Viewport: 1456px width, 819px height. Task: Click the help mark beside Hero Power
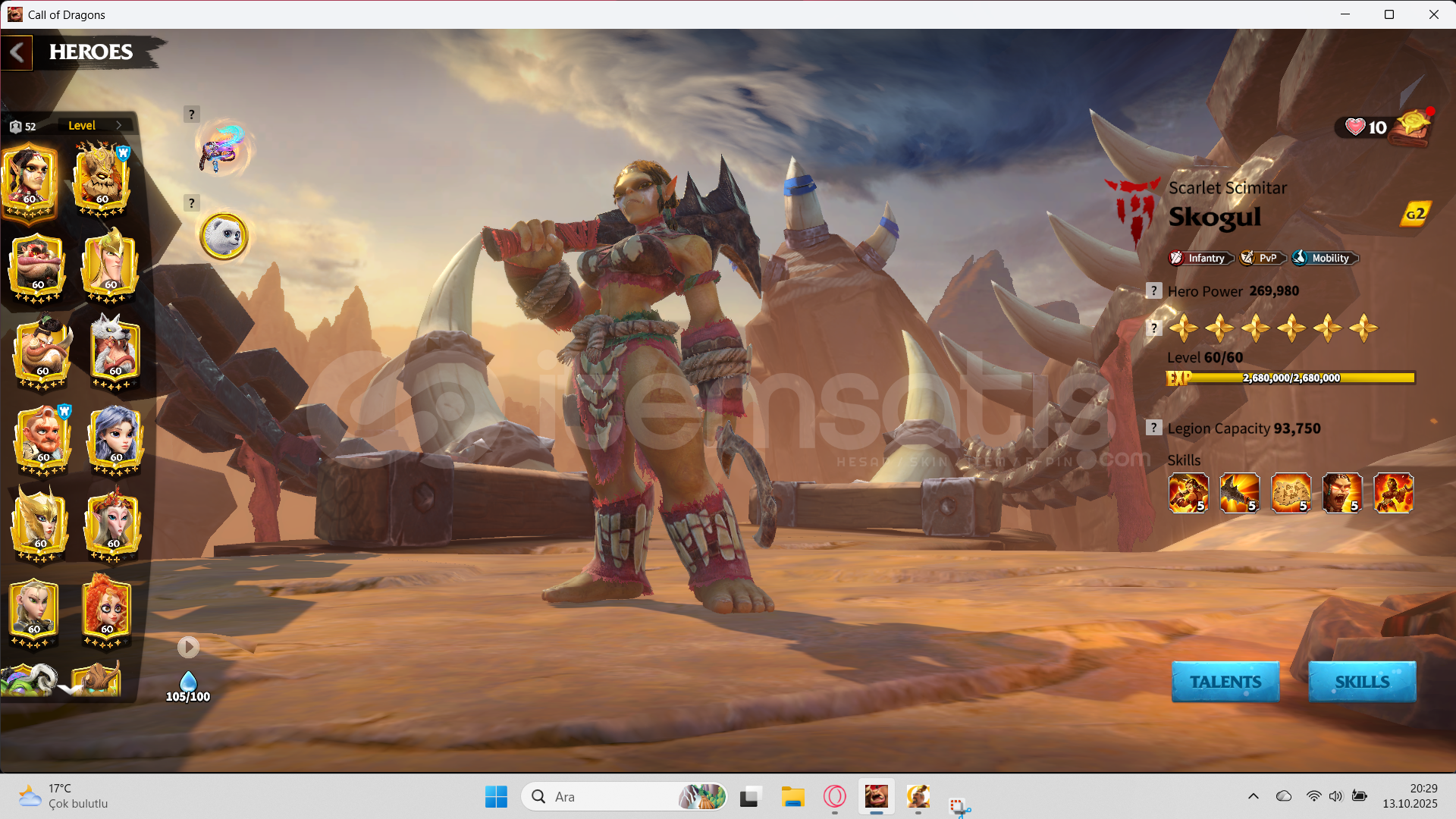[x=1153, y=291]
